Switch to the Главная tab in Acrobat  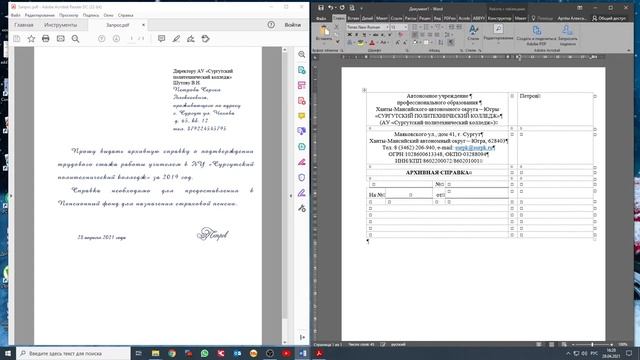pos(24,25)
